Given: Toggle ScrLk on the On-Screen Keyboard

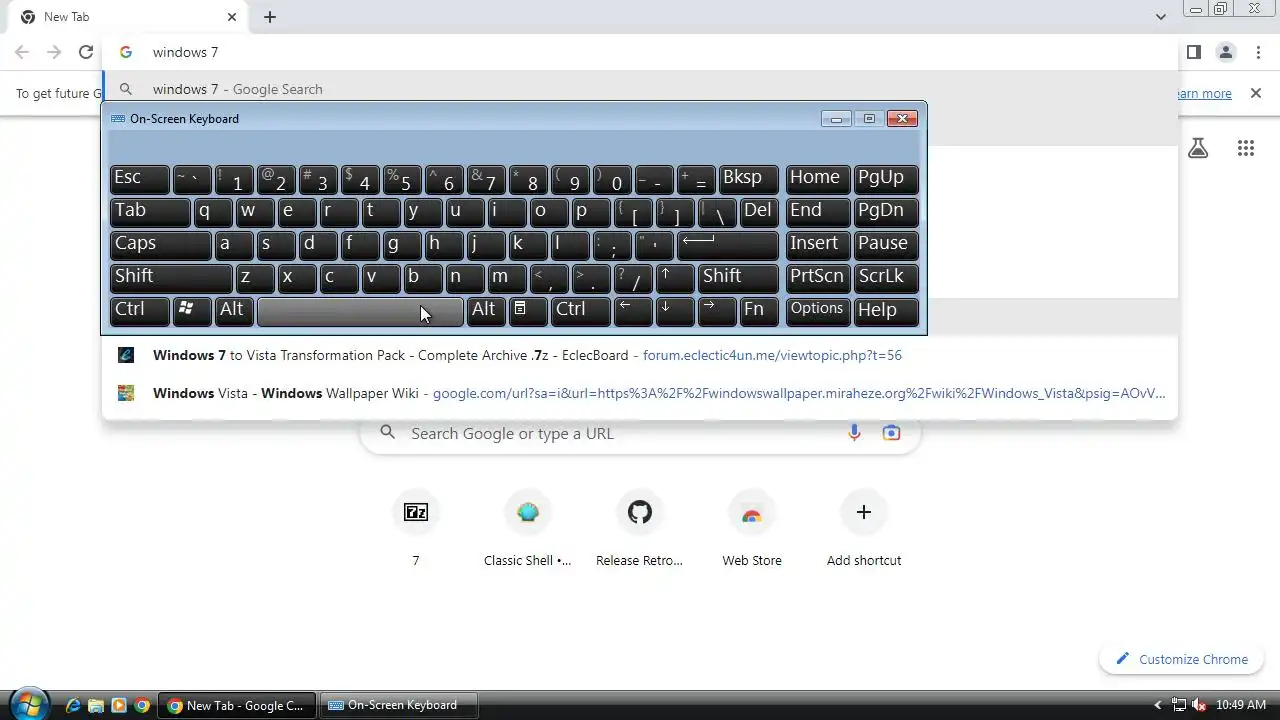Looking at the screenshot, I should point(886,278).
